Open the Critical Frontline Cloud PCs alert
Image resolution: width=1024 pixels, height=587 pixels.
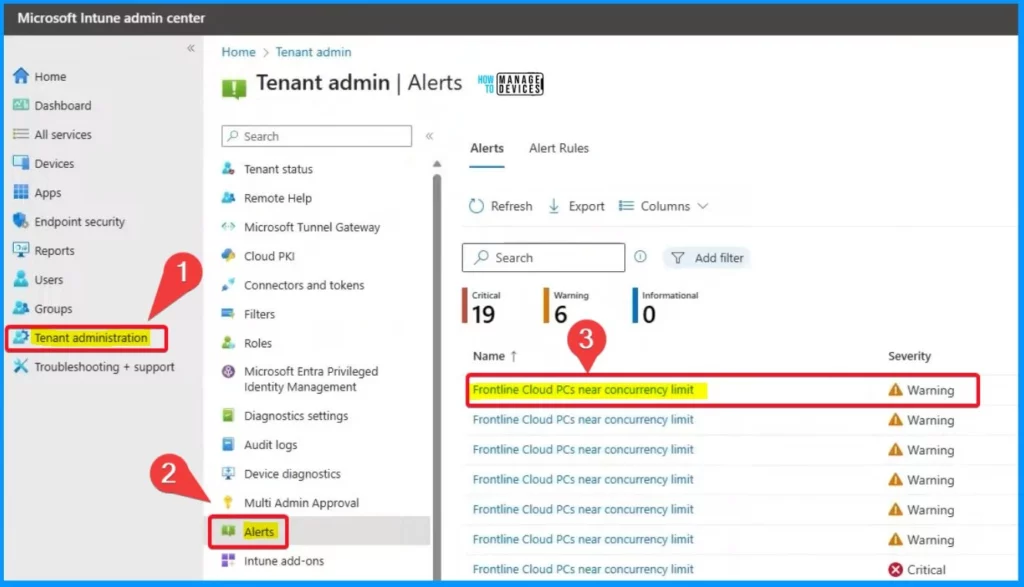(x=583, y=569)
